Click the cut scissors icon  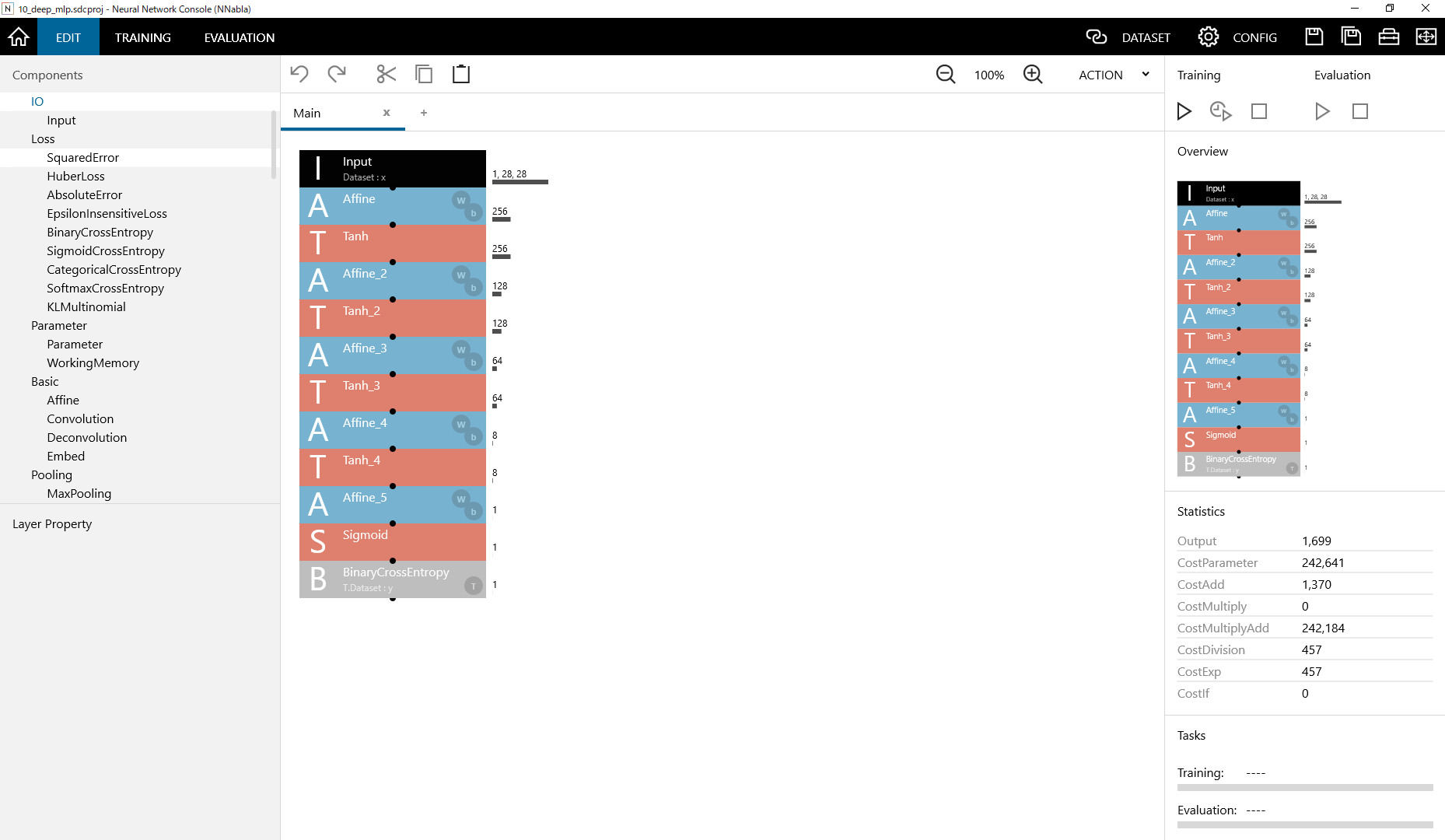(387, 74)
